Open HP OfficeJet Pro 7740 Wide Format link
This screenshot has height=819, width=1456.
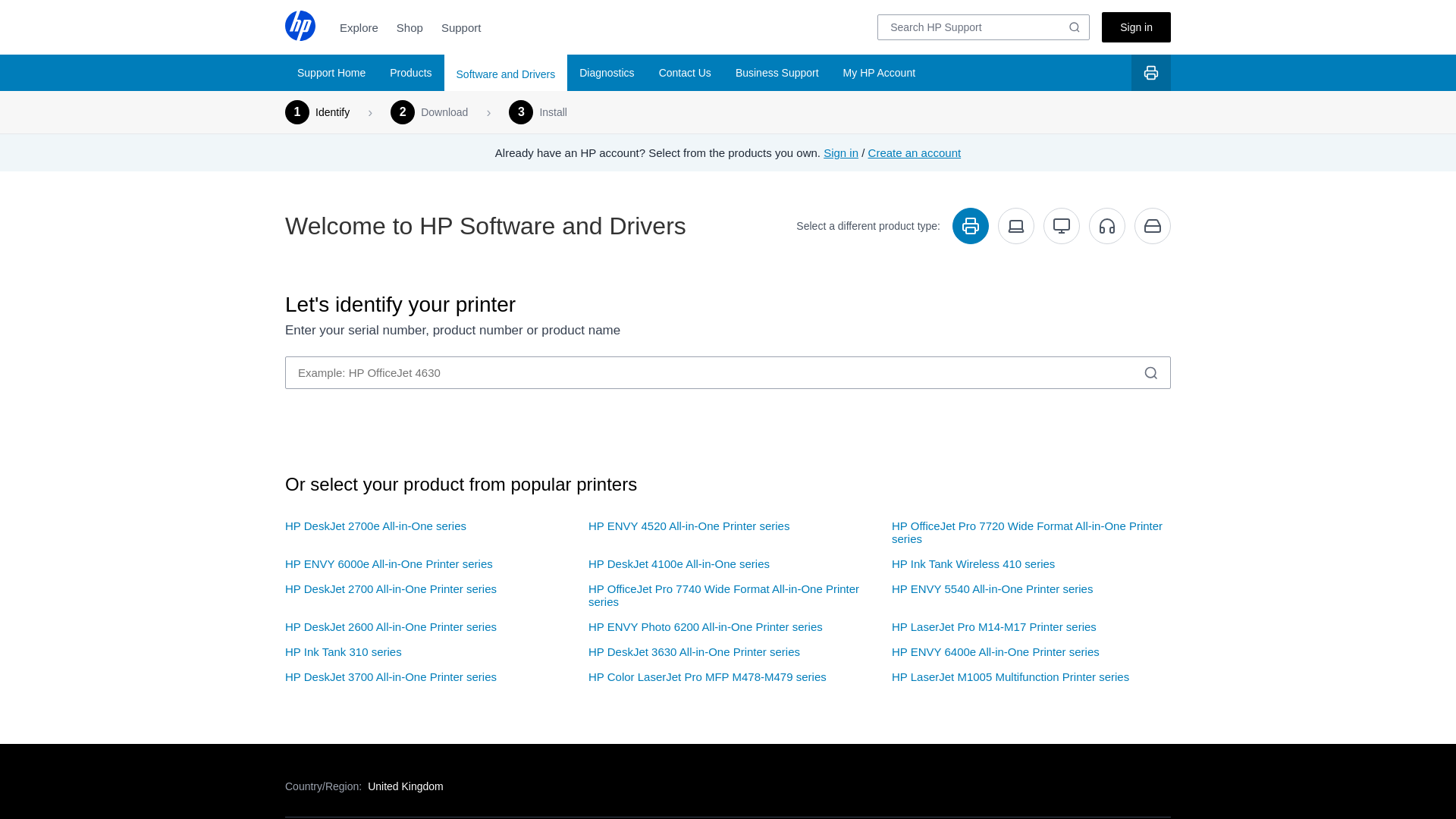[x=724, y=595]
